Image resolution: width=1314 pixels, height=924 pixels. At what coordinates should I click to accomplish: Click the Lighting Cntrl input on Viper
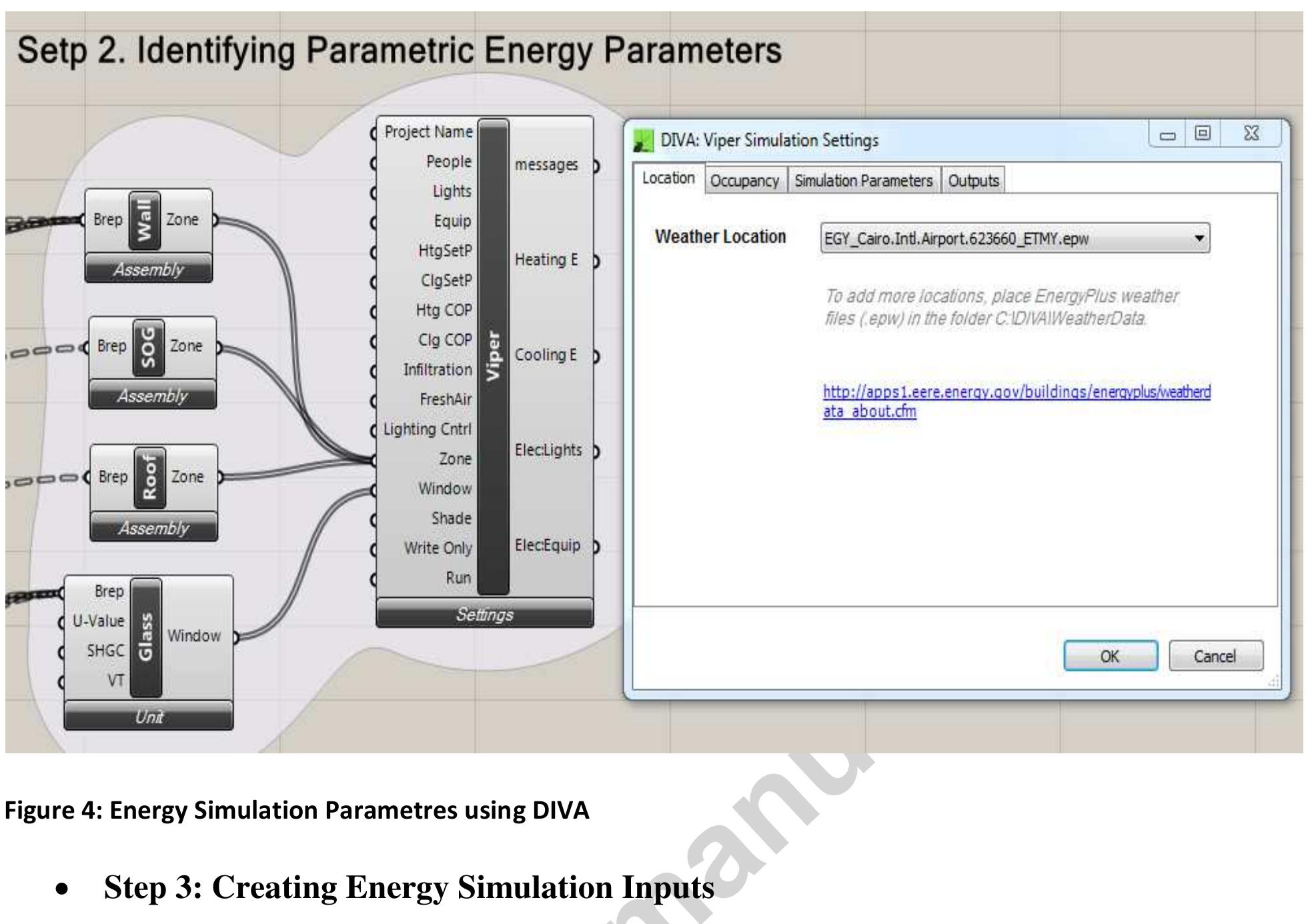(x=427, y=429)
